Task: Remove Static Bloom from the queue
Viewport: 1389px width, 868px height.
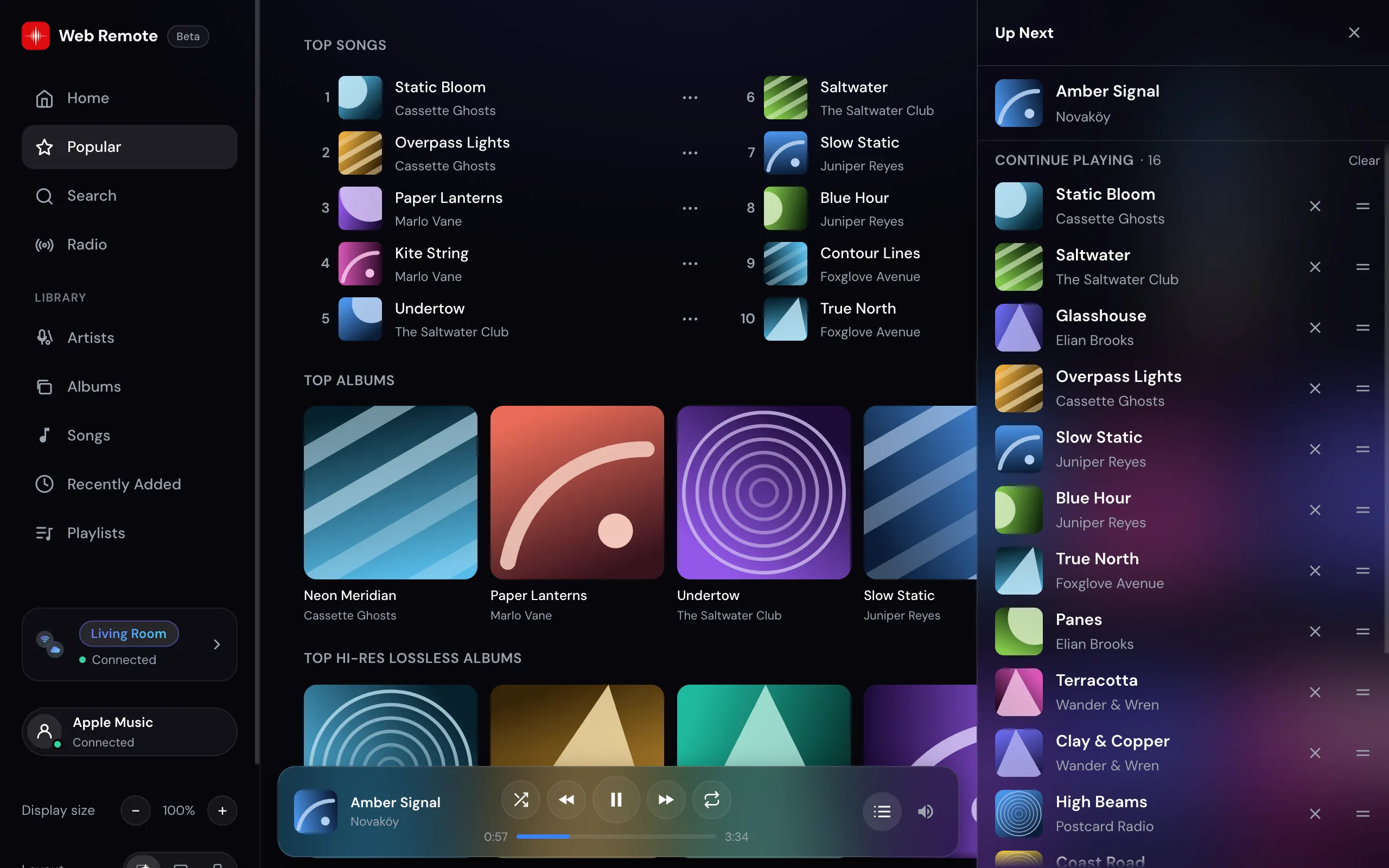Action: [x=1315, y=206]
